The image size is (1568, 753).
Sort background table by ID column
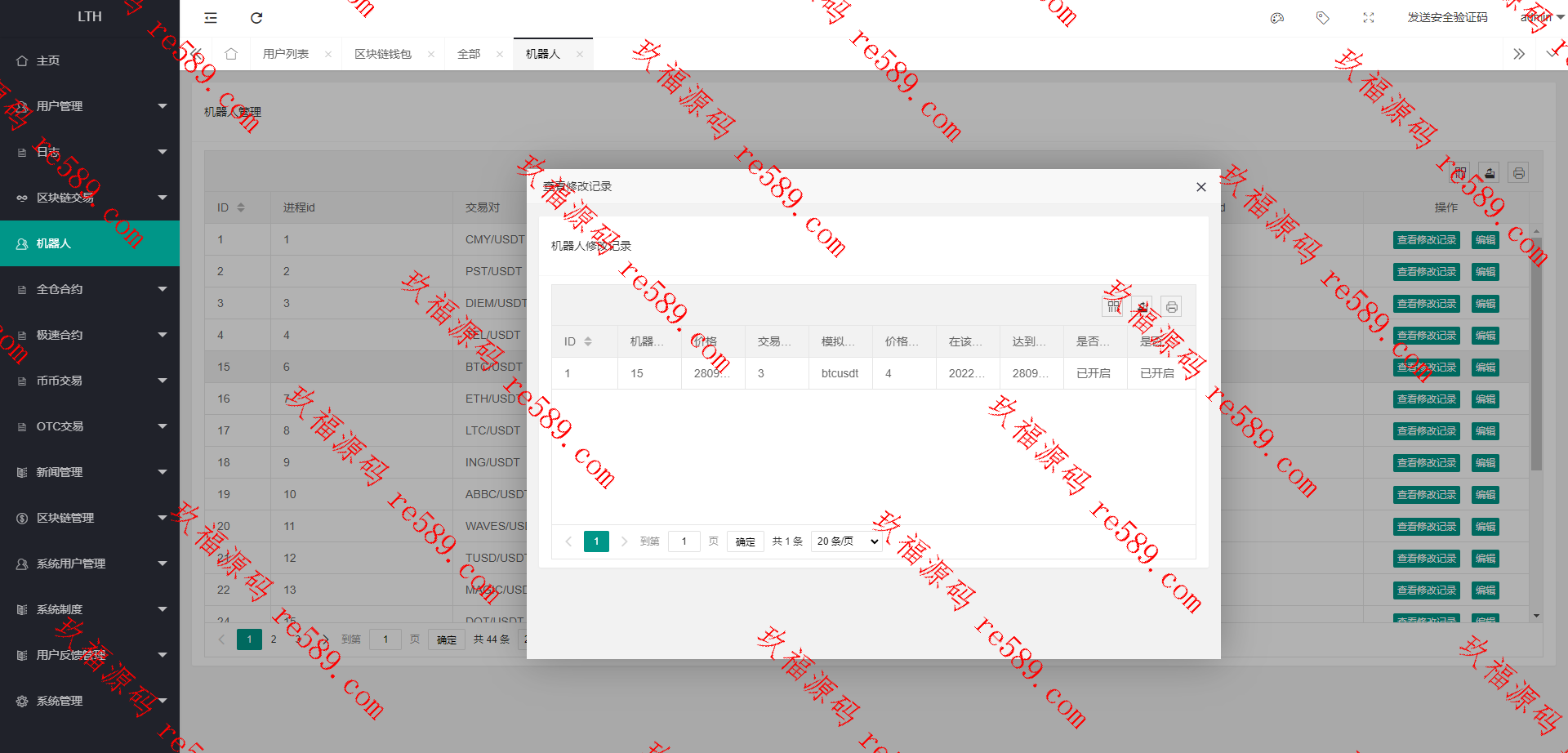[x=241, y=207]
